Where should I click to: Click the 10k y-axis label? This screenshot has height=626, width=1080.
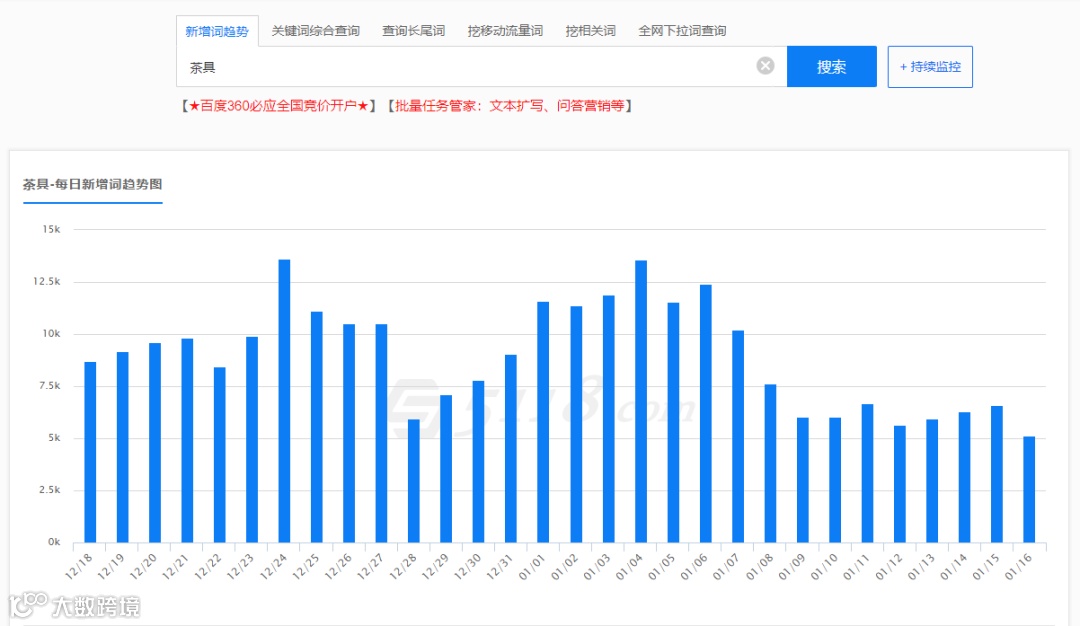(51, 333)
